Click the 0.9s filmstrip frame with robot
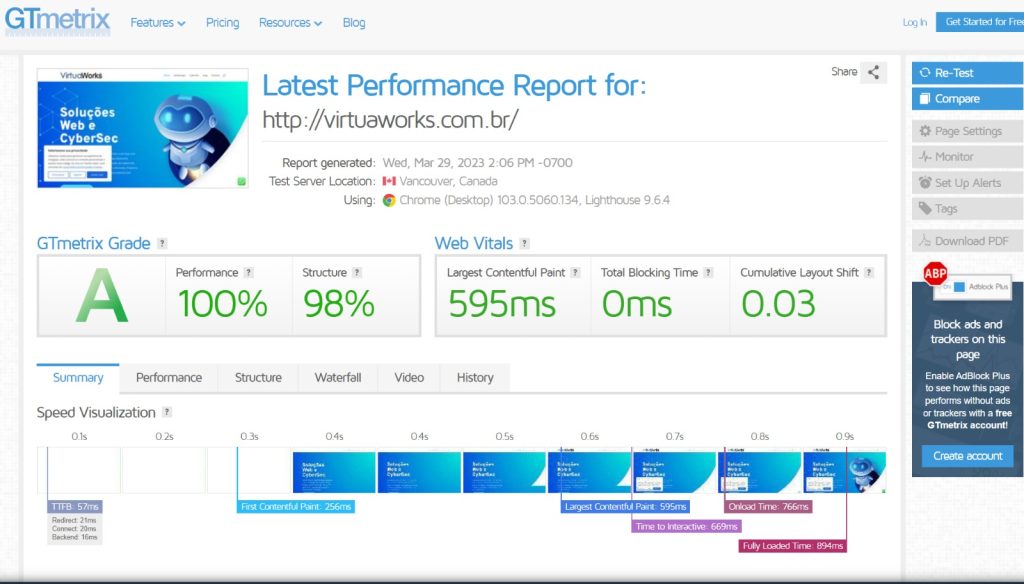Image resolution: width=1024 pixels, height=584 pixels. pos(844,470)
